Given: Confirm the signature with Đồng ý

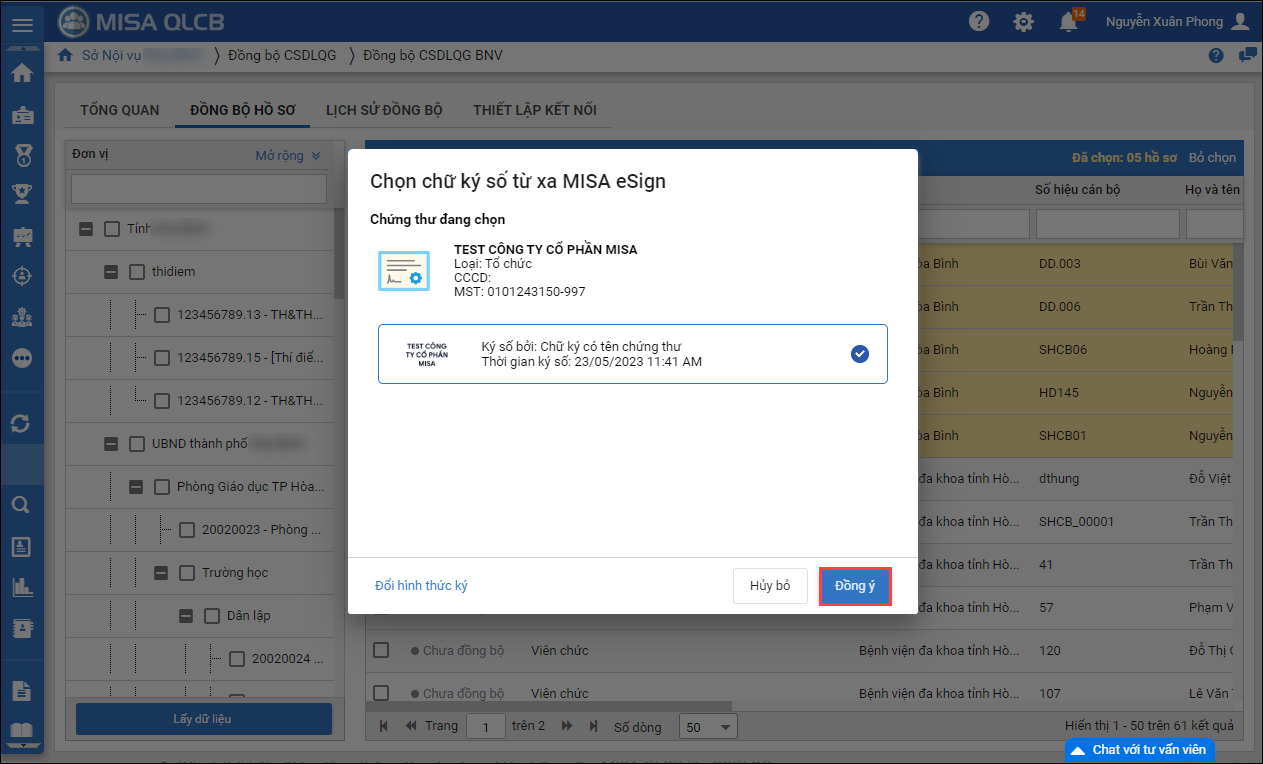Looking at the screenshot, I should tap(855, 586).
